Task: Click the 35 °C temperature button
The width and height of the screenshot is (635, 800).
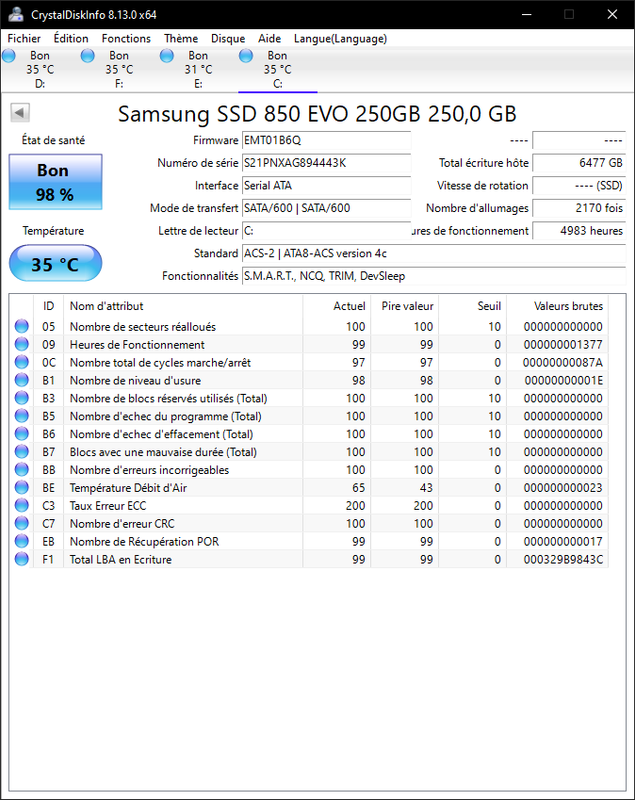Action: 55,263
